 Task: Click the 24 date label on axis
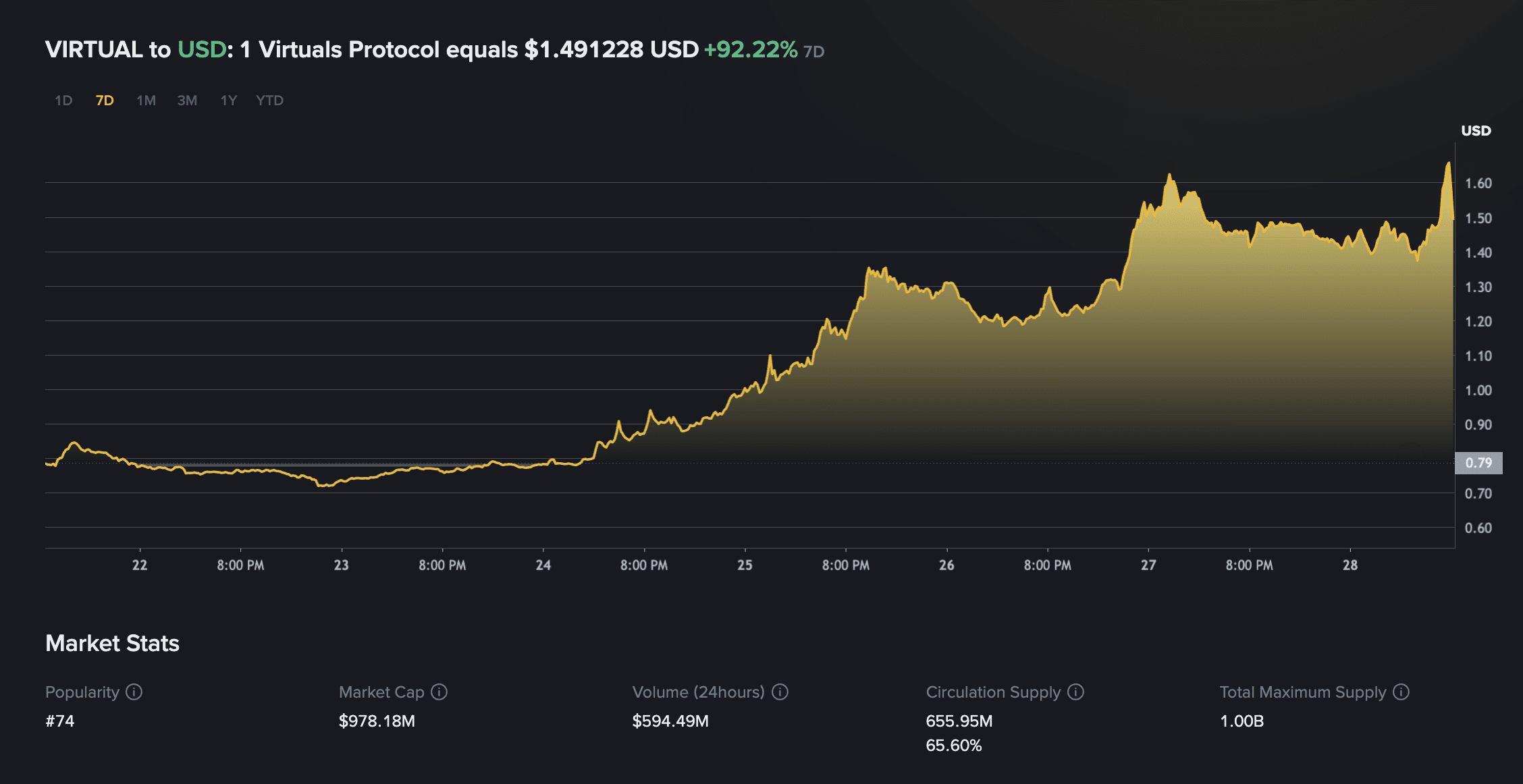[x=543, y=565]
